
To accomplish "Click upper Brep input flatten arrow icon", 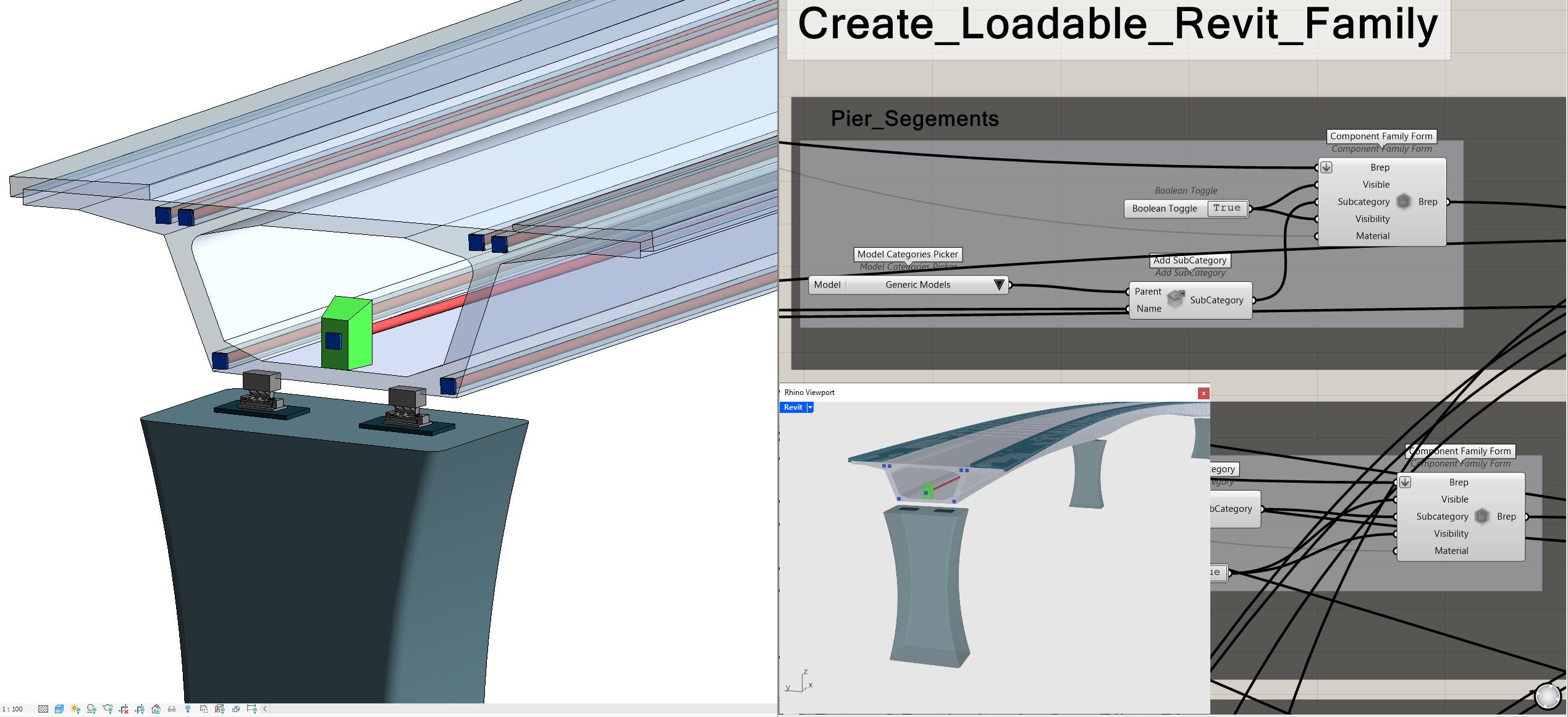I will 1326,168.
